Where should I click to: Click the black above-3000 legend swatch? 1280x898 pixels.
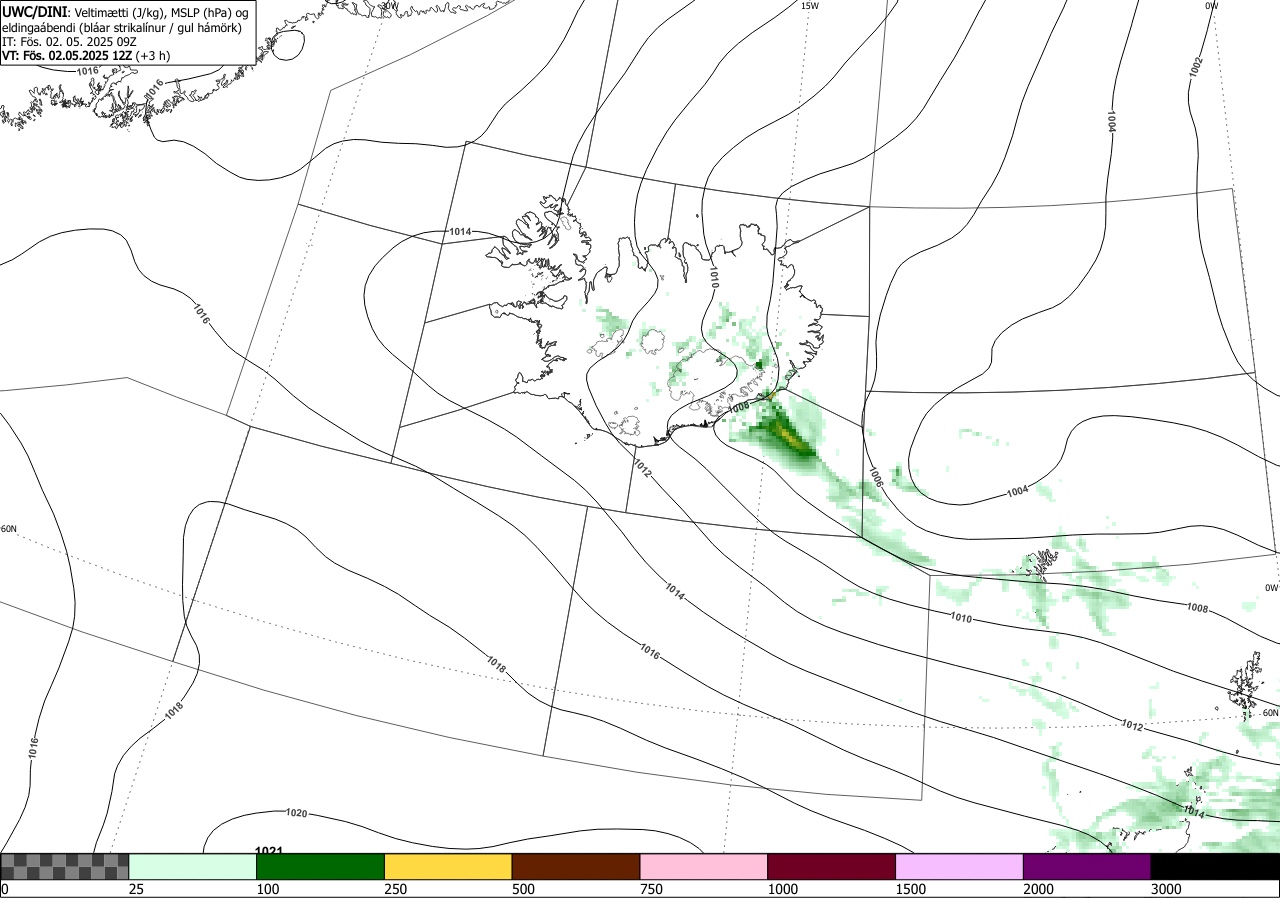(1215, 866)
